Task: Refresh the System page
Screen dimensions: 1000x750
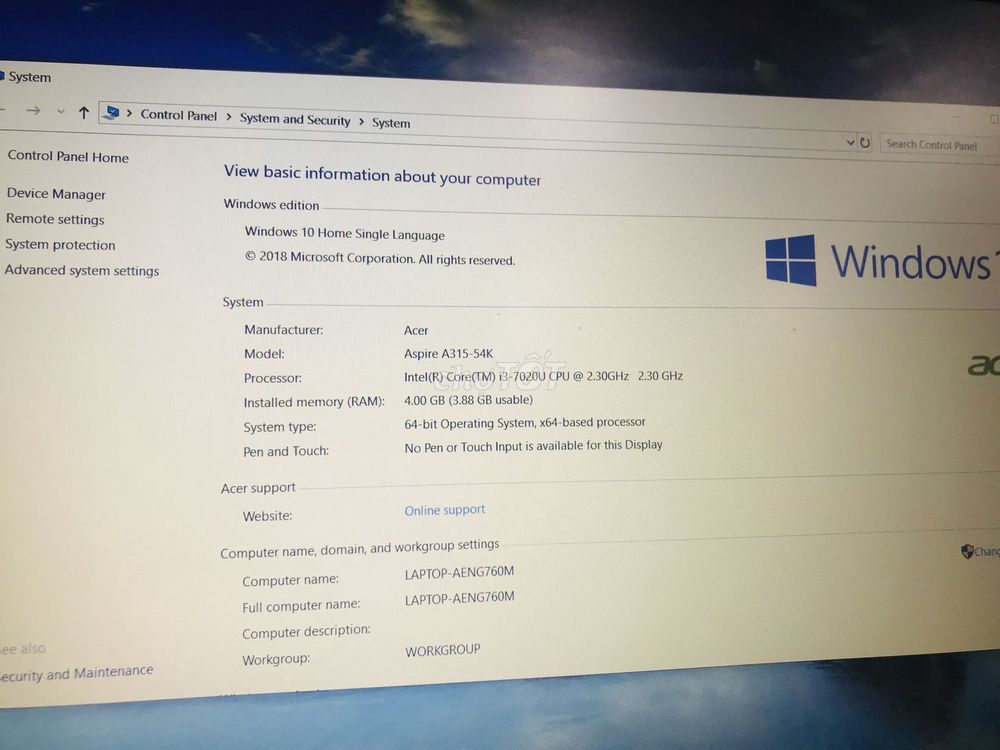Action: point(865,143)
